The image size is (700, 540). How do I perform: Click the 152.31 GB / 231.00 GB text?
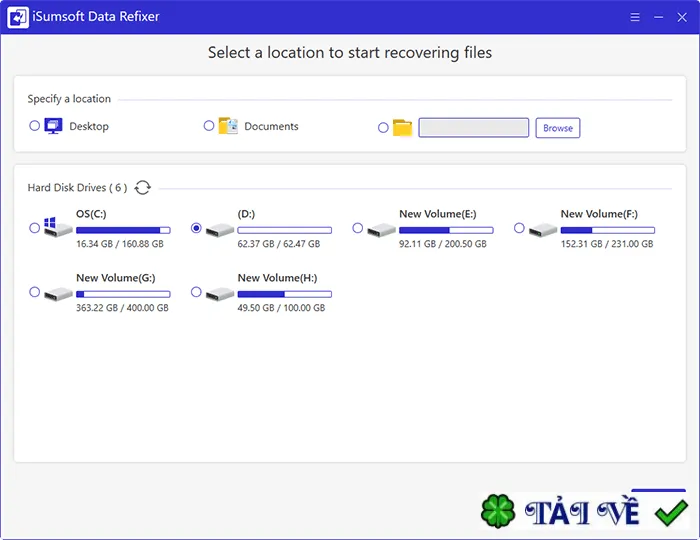(607, 244)
